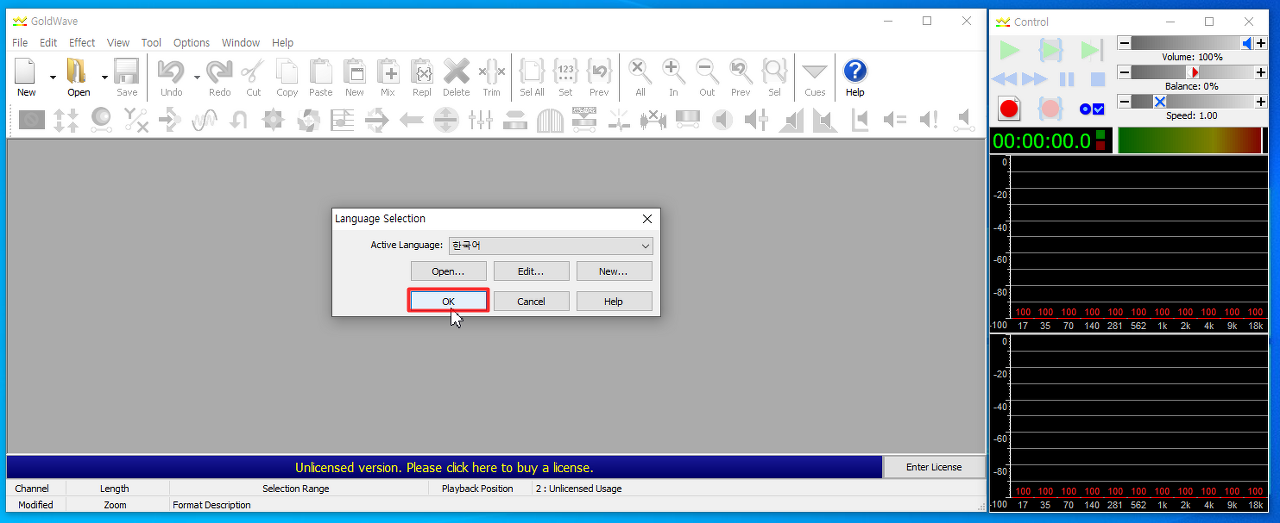Click the speaker with exclamation effect icon
1280x523 pixels.
pos(929,120)
